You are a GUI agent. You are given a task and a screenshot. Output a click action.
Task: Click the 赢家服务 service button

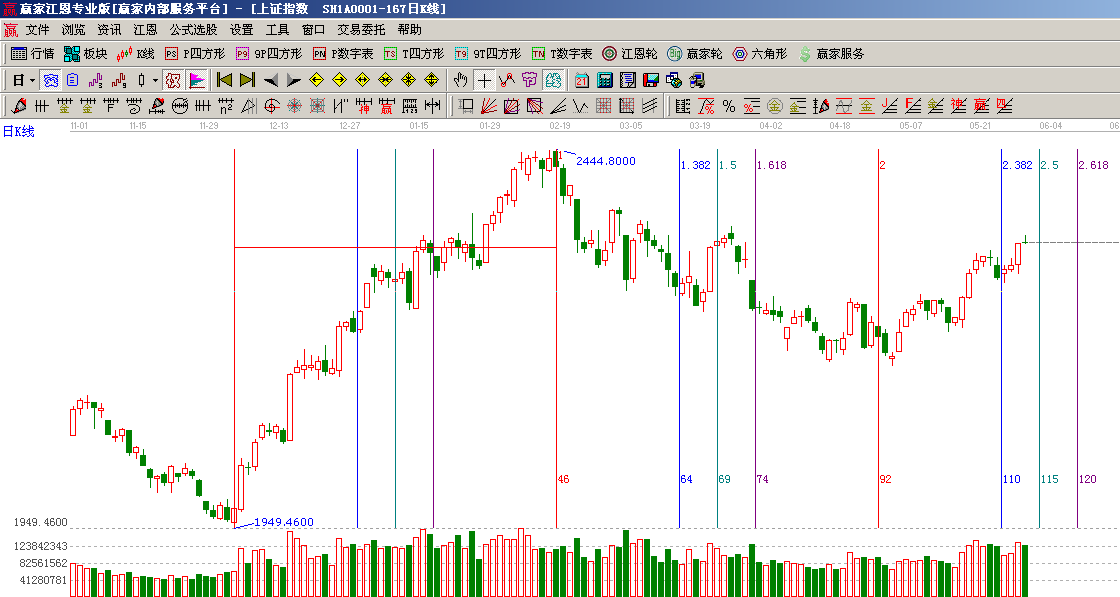coord(831,54)
